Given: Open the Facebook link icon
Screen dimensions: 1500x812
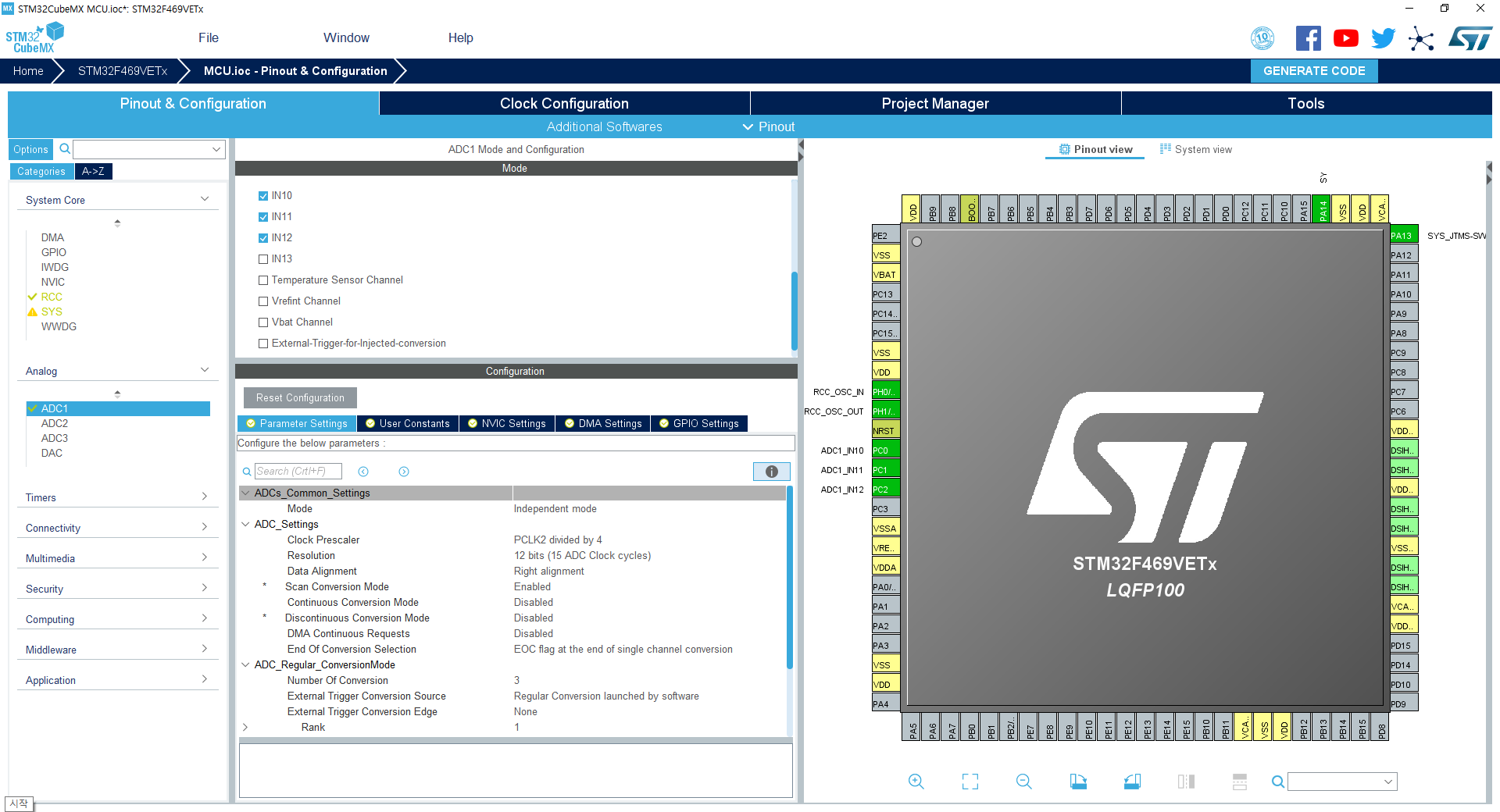Looking at the screenshot, I should [1308, 38].
